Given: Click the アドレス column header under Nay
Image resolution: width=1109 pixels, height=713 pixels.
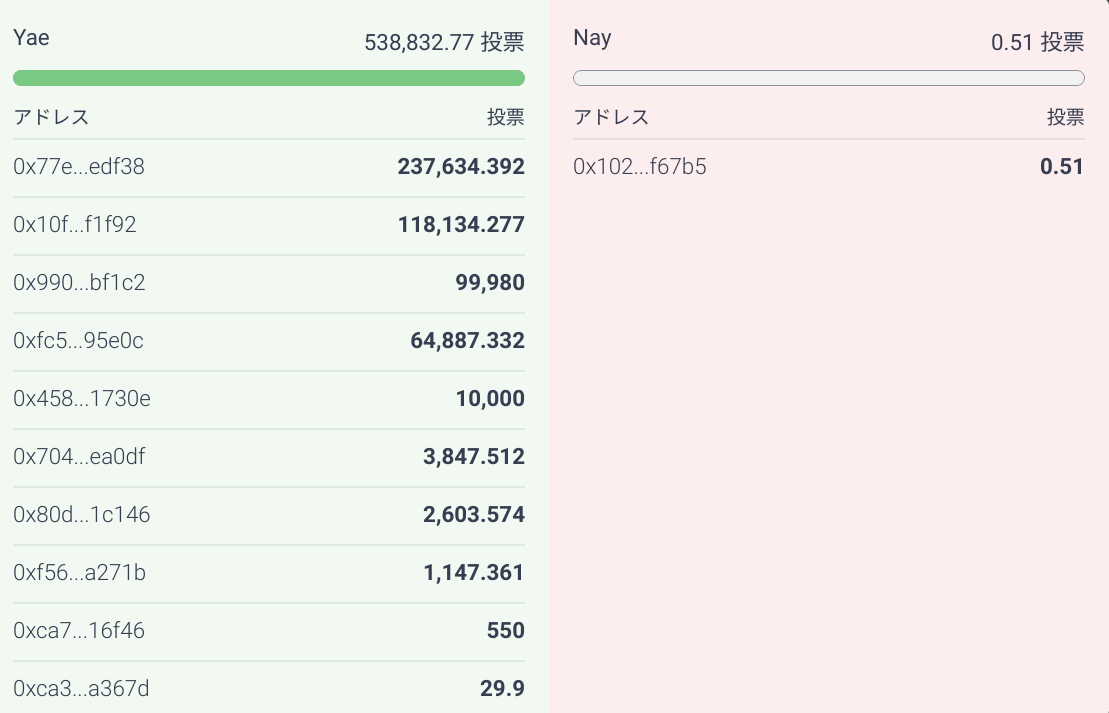Looking at the screenshot, I should [611, 117].
